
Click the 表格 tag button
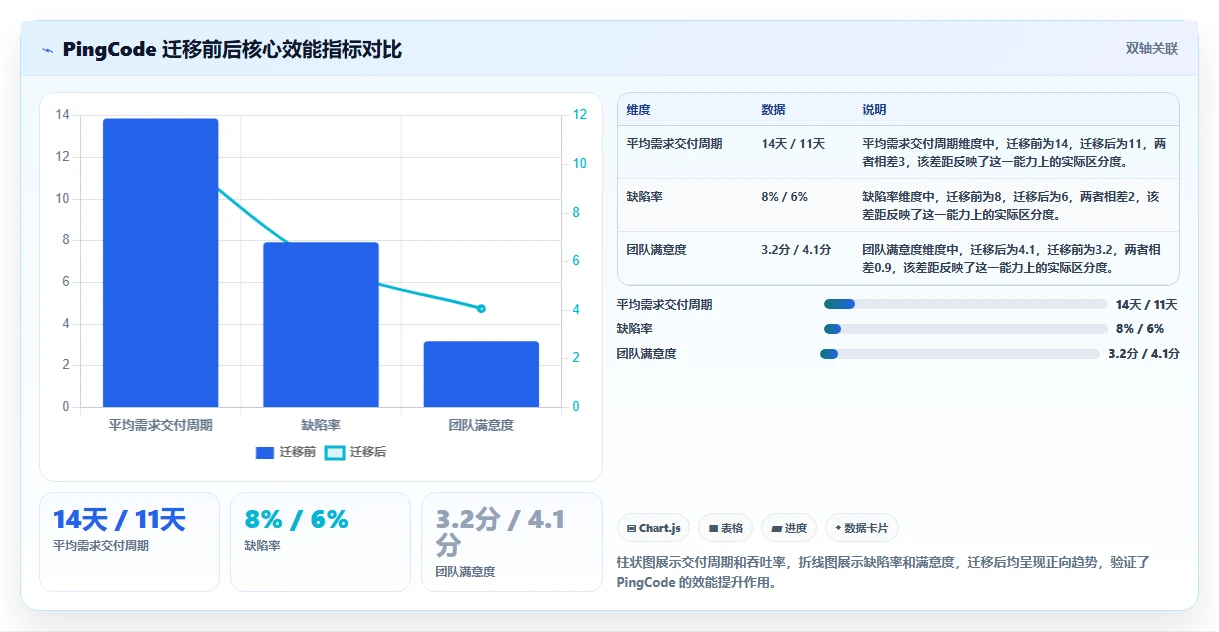coord(725,528)
